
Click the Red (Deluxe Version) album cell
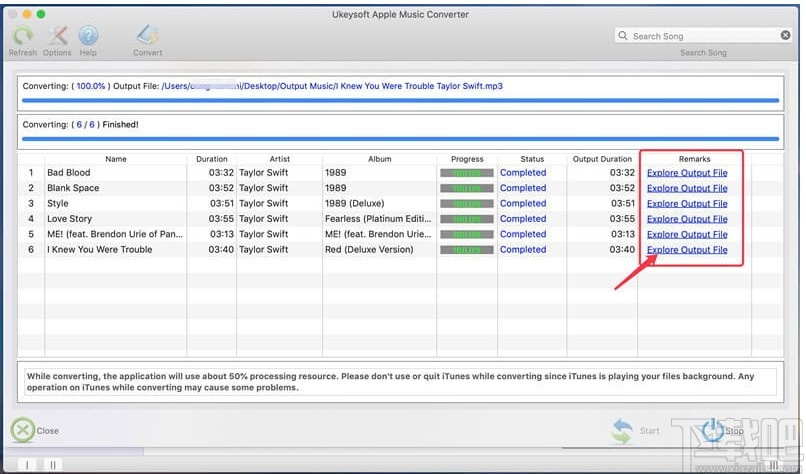point(369,250)
